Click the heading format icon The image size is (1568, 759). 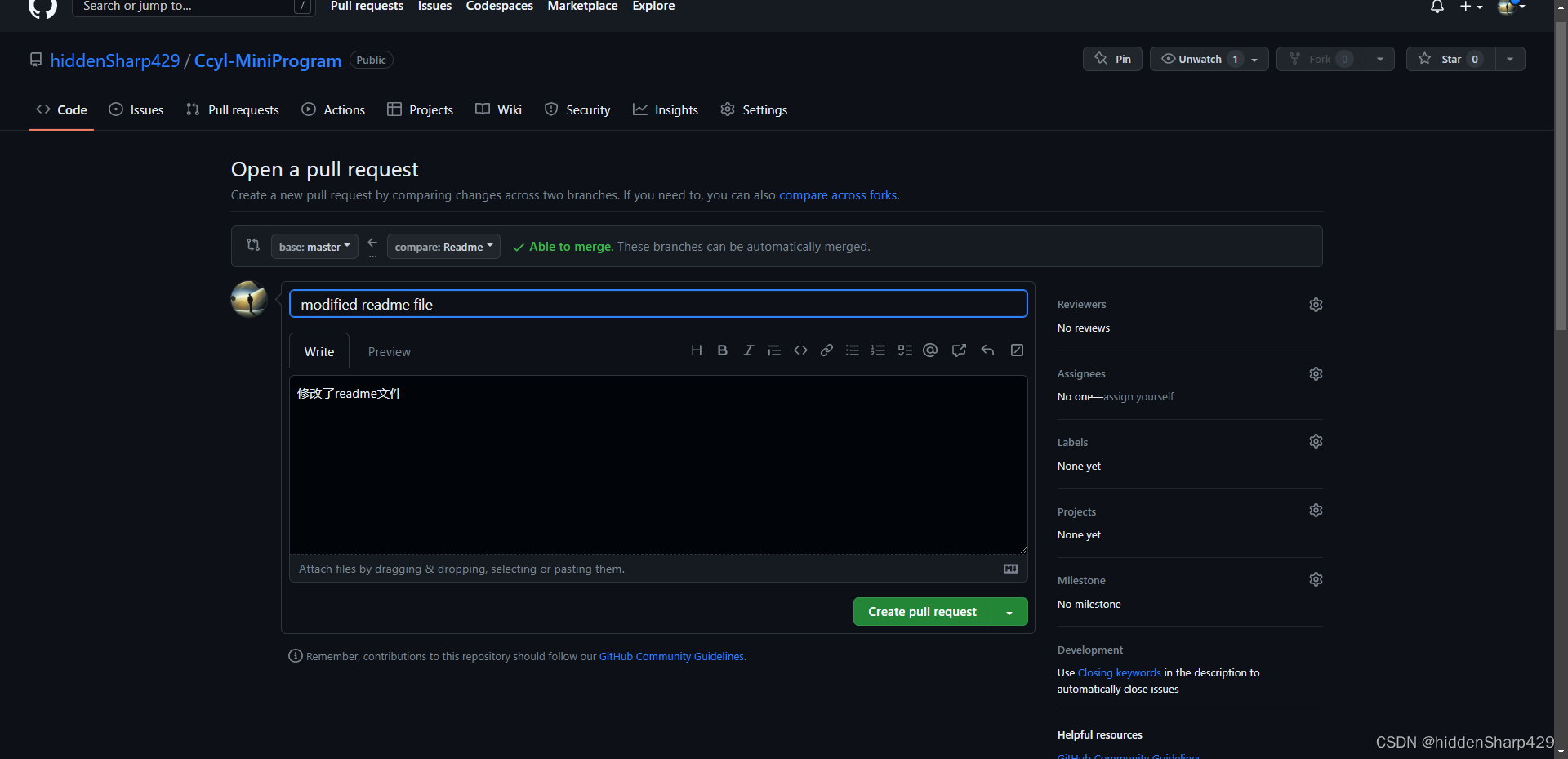tap(697, 350)
